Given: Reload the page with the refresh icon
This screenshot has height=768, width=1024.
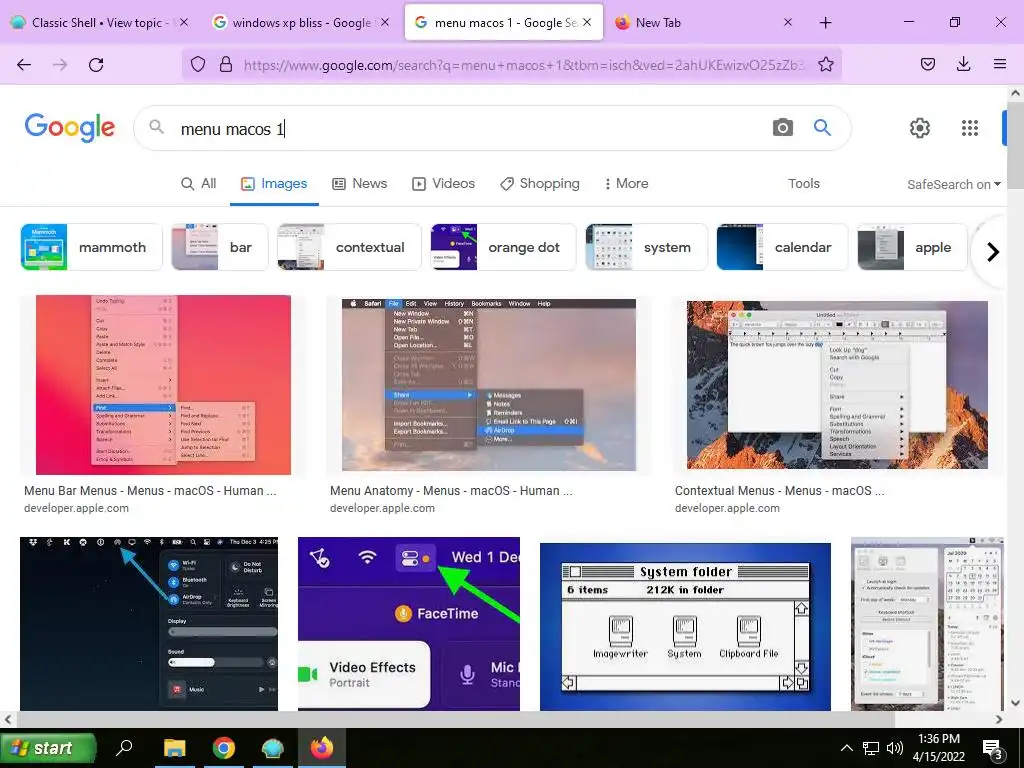Looking at the screenshot, I should tap(96, 64).
